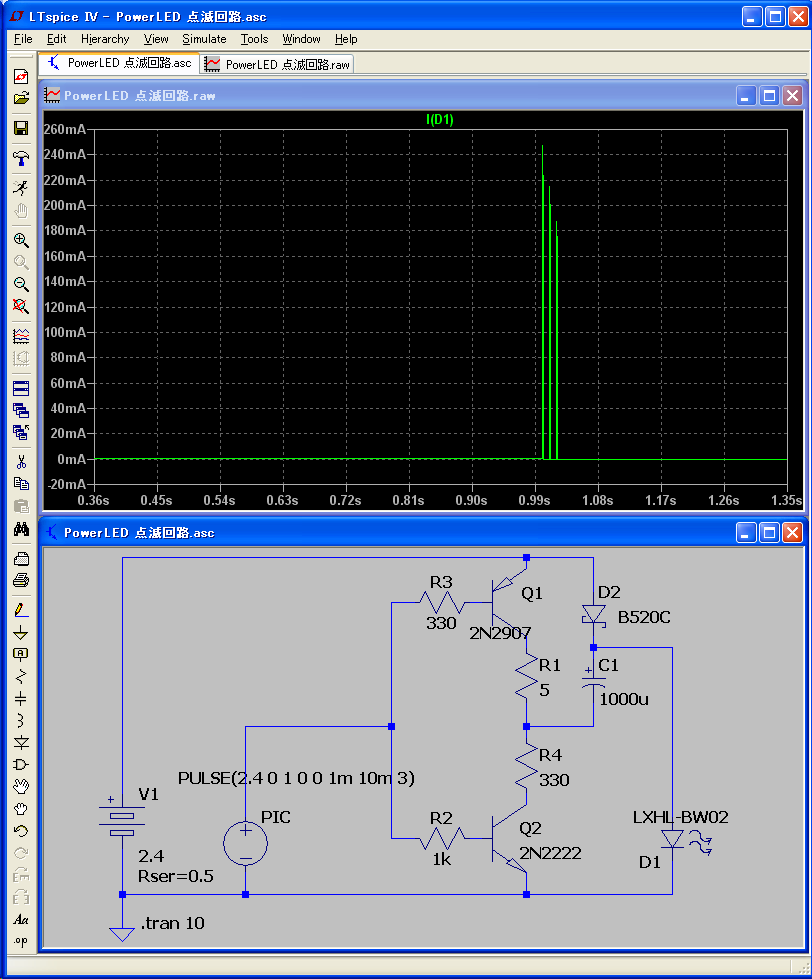Click the Copy documents icon
Image resolution: width=812 pixels, height=979 pixels.
[x=21, y=484]
